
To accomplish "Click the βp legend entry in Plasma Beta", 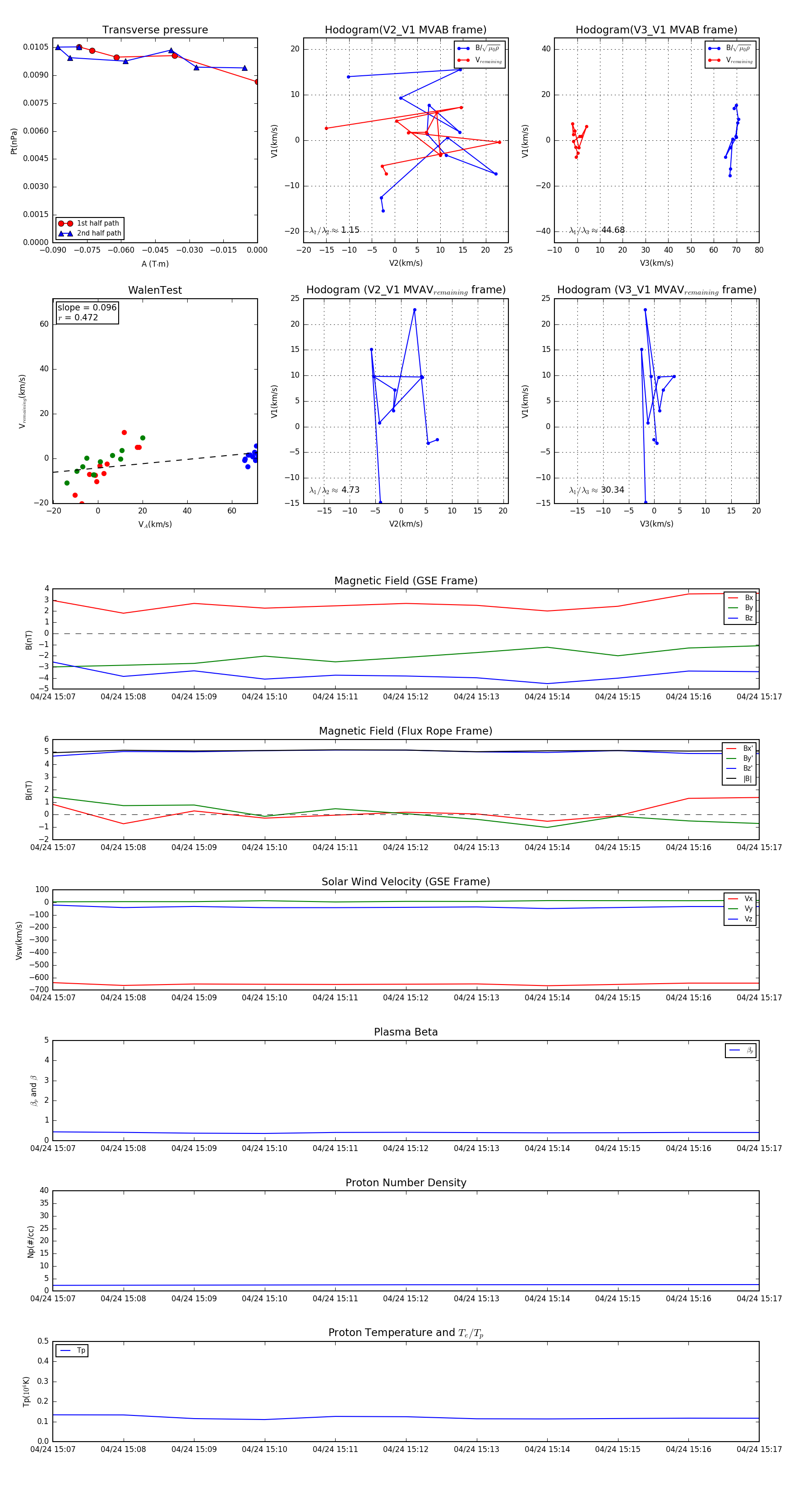I will tap(741, 1050).
